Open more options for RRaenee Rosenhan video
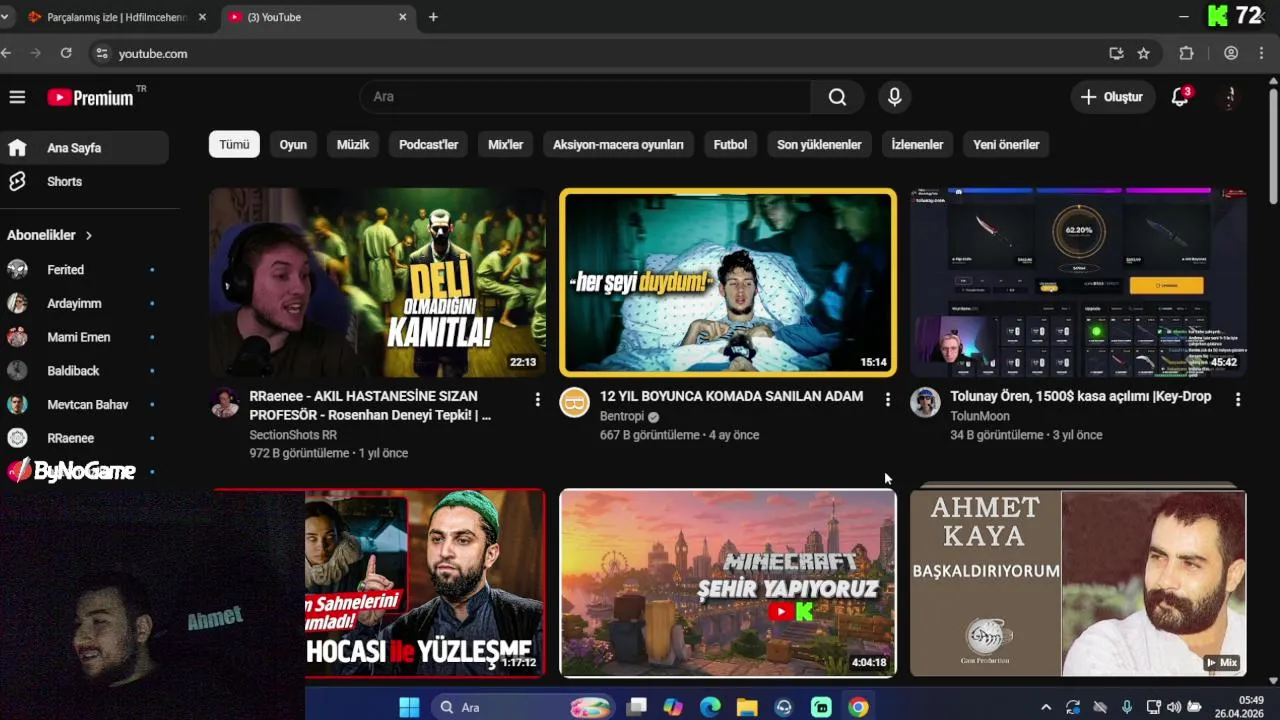 (x=537, y=400)
